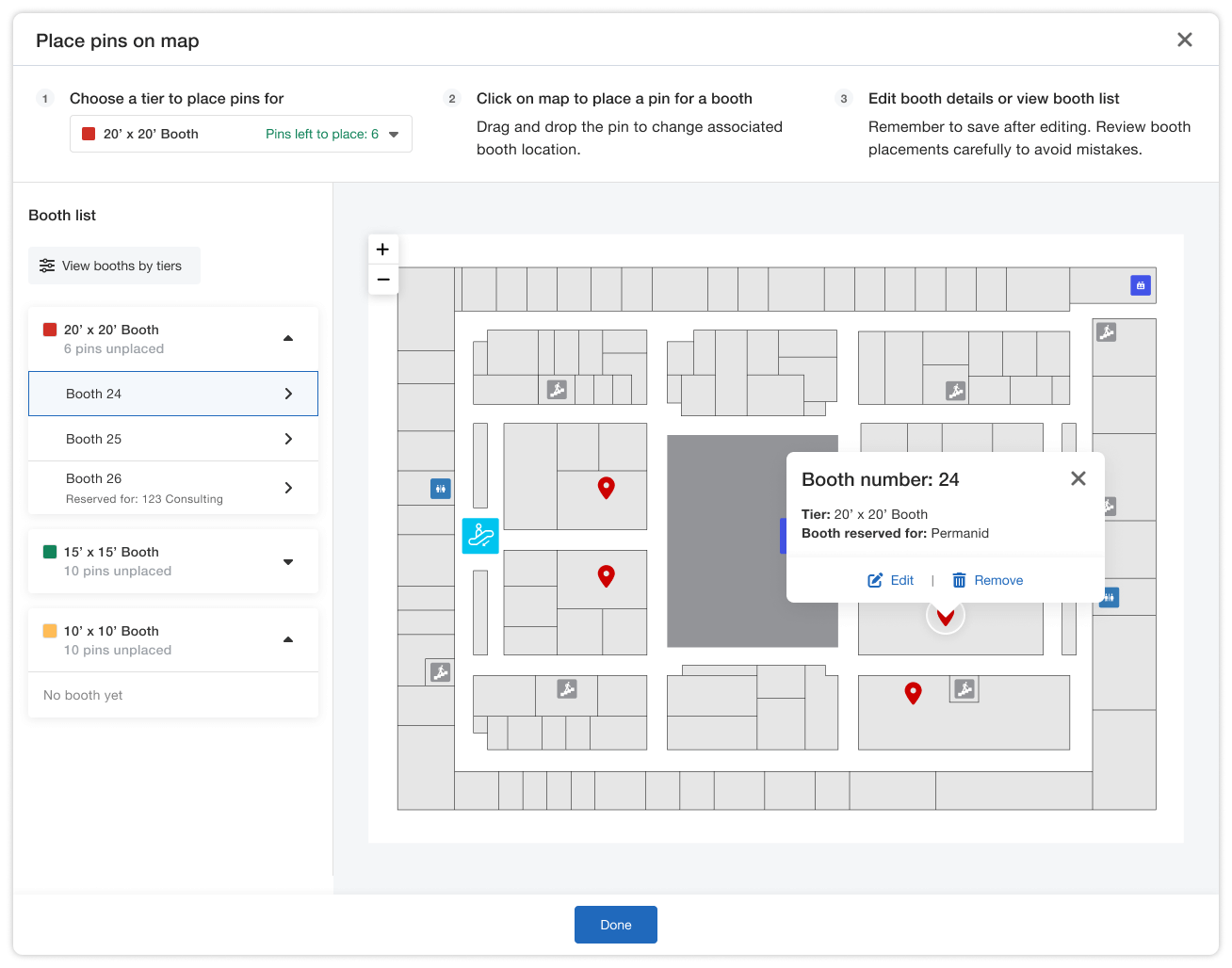Collapse the 10' x 10' Booth group

tap(288, 639)
